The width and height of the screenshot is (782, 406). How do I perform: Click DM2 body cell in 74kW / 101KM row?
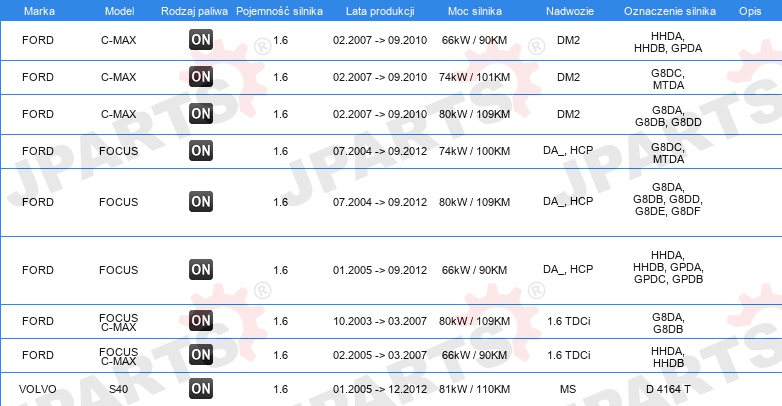pos(569,77)
